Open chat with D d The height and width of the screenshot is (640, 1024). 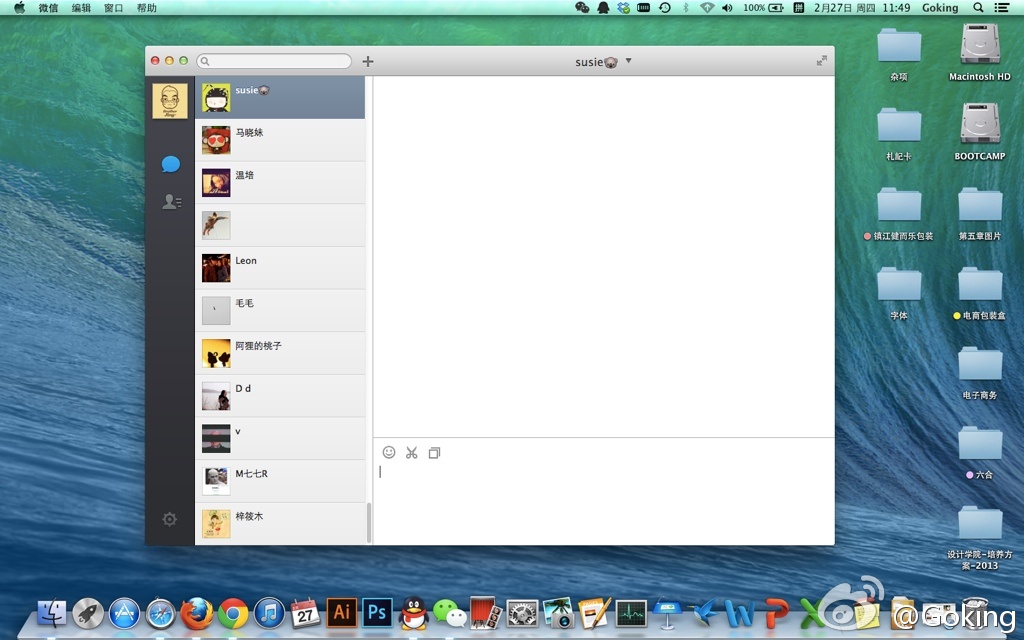[280, 396]
